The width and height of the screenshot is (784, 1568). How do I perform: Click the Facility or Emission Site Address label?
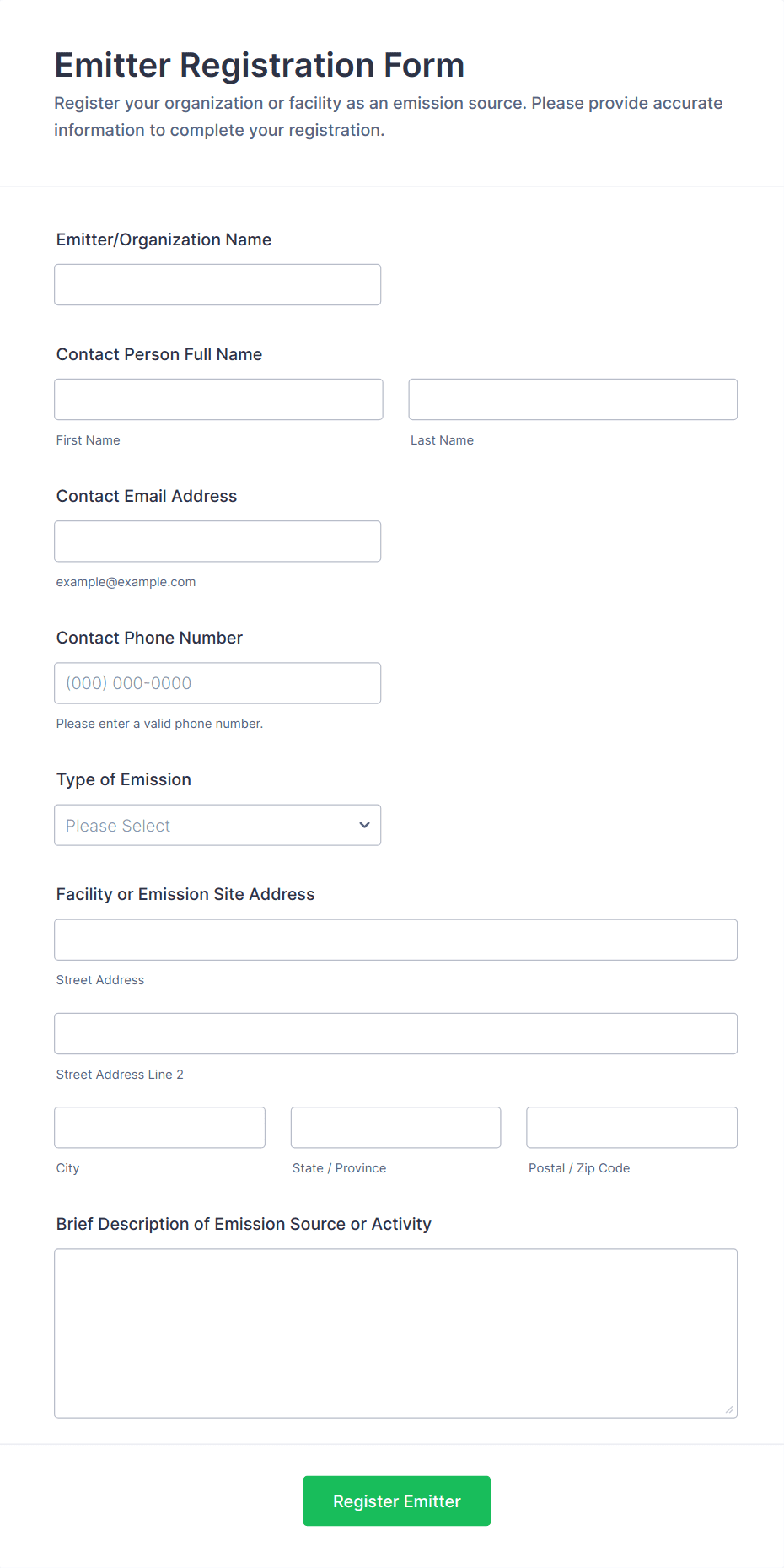point(185,894)
